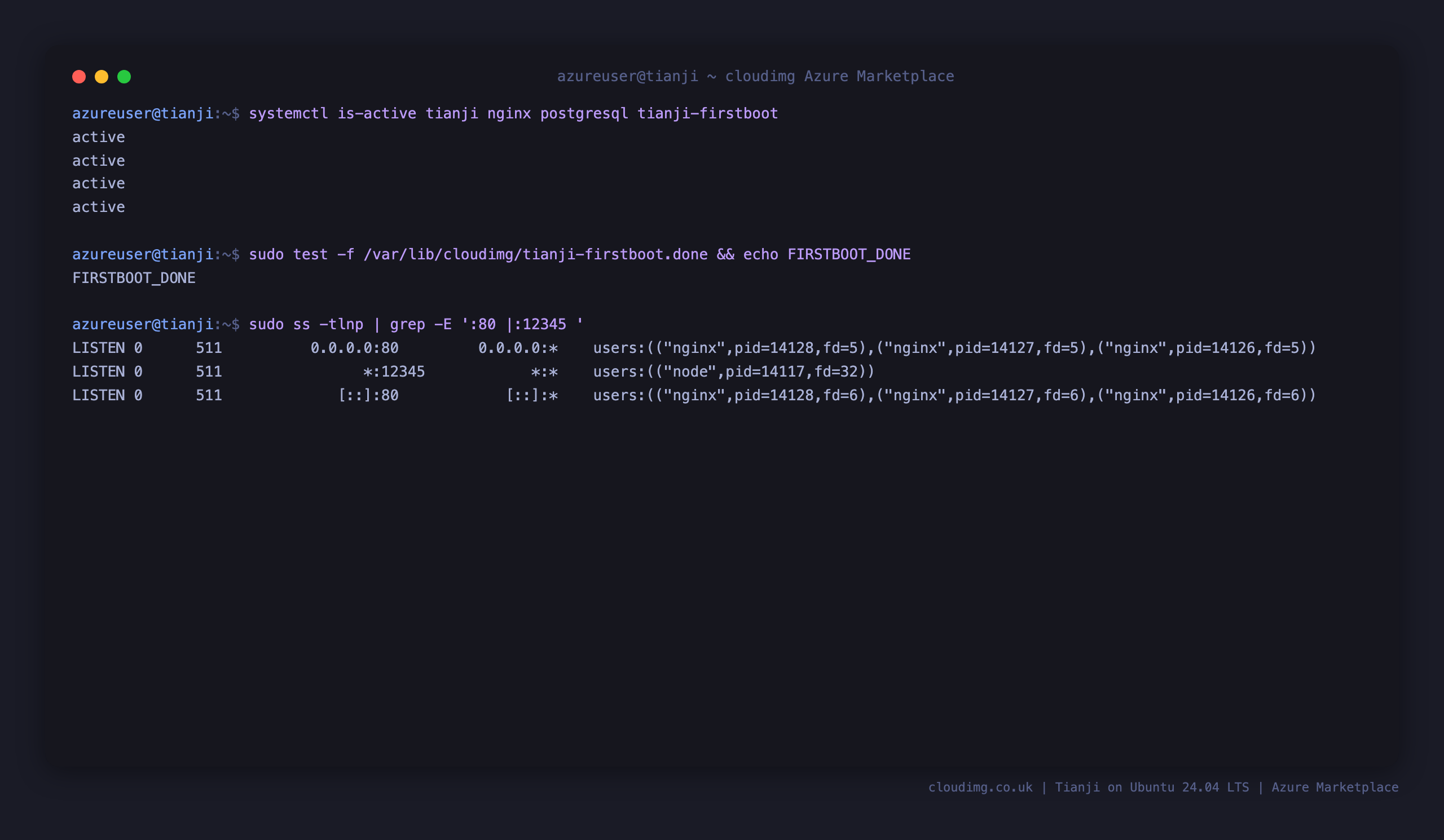Click the nginx users entry with fd=5
This screenshot has height=840, width=1444.
[954, 348]
